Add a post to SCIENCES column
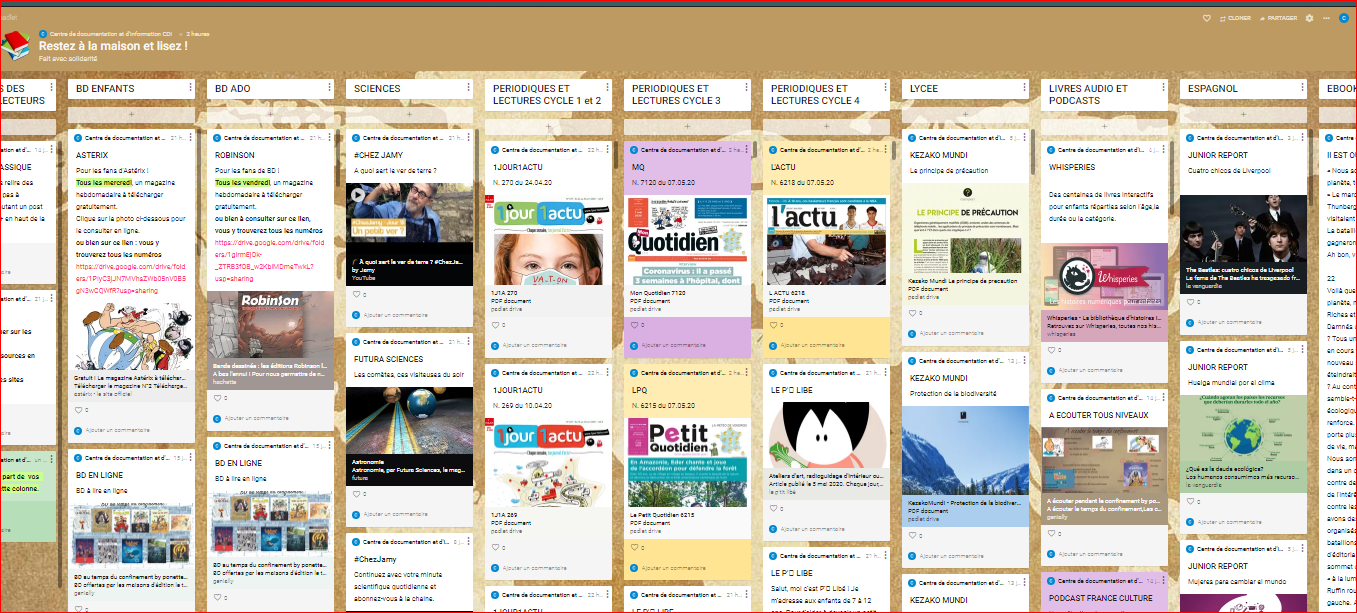 [409, 115]
